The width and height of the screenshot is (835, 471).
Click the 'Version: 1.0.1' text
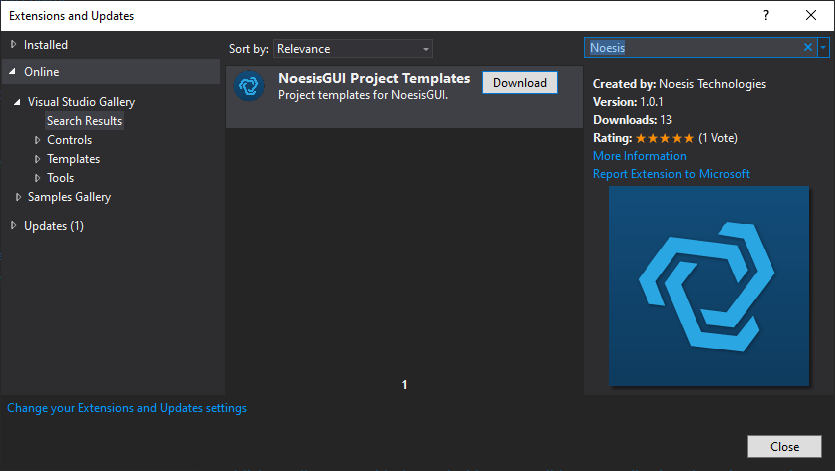coord(628,102)
